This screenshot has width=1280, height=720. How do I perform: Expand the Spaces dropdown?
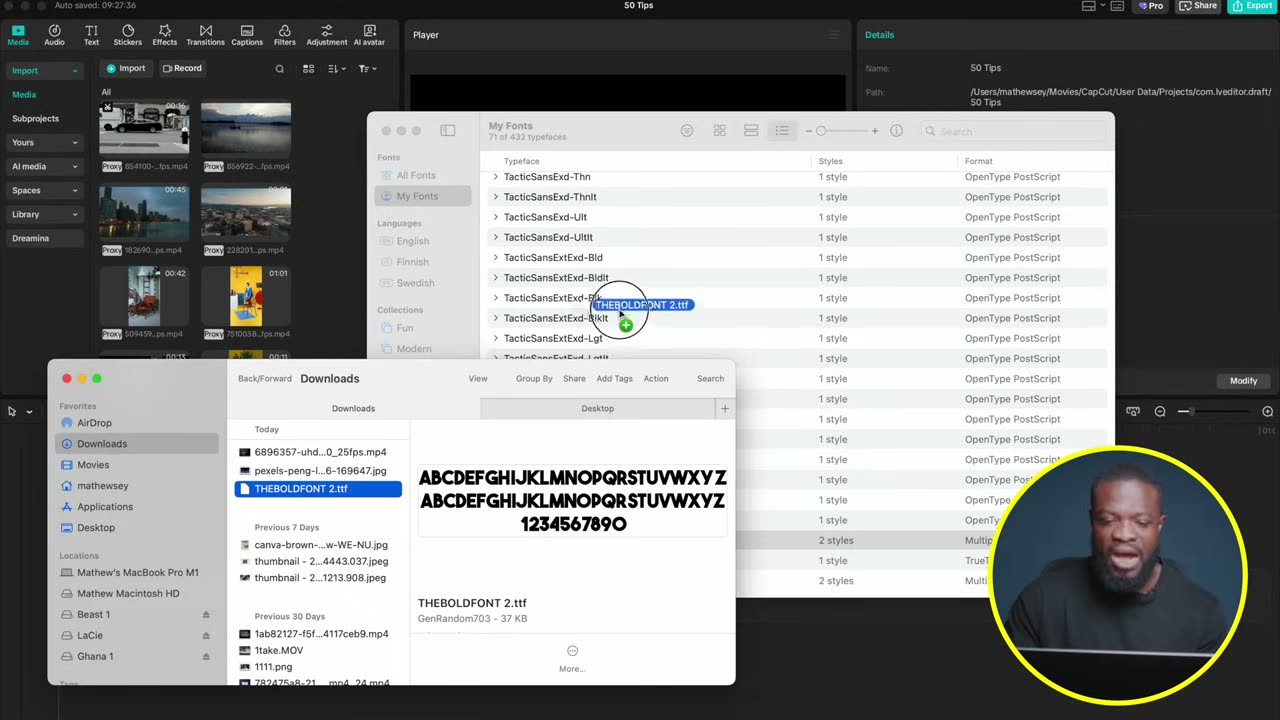click(x=46, y=190)
